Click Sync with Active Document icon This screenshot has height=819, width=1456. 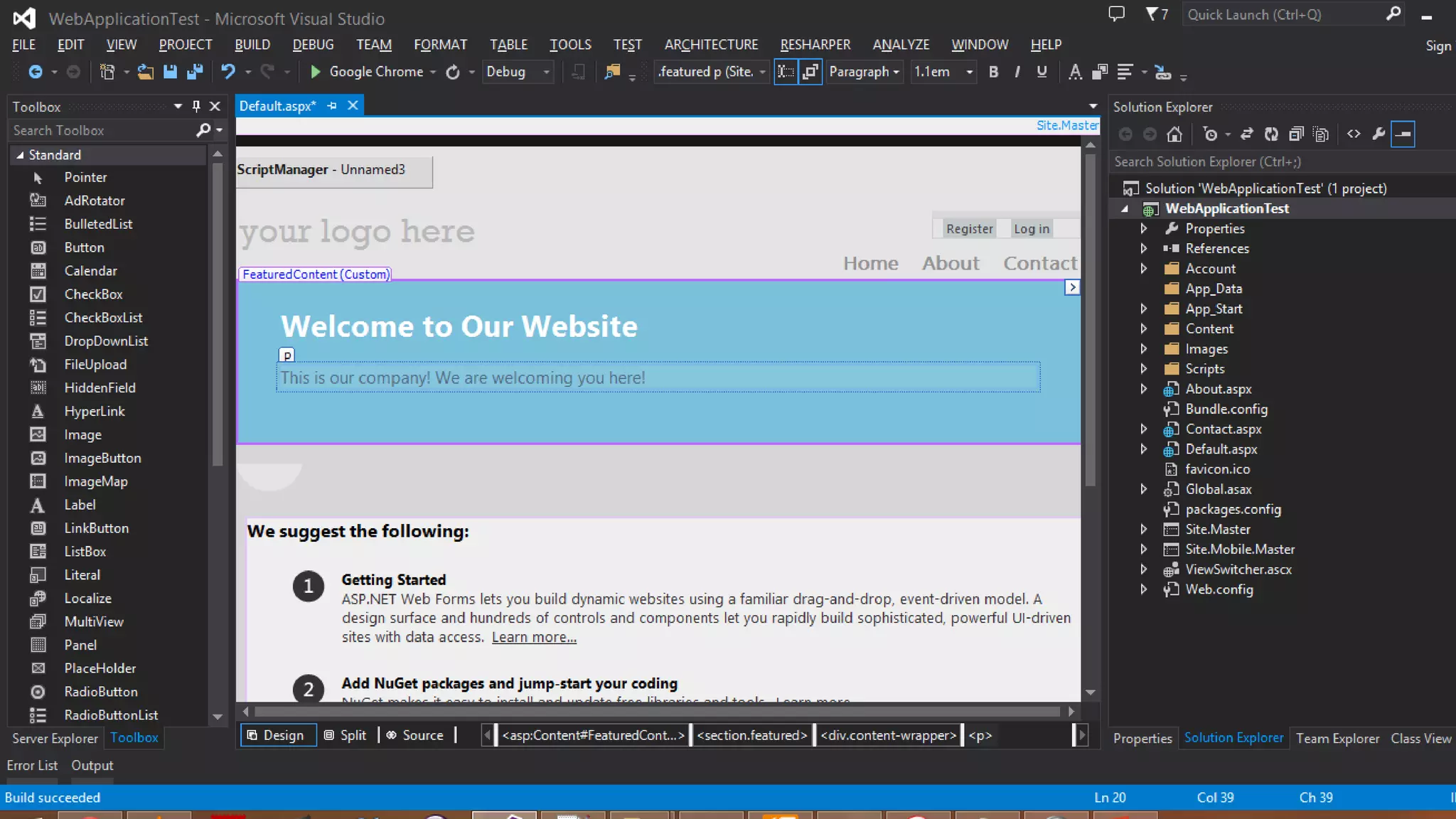tap(1246, 134)
